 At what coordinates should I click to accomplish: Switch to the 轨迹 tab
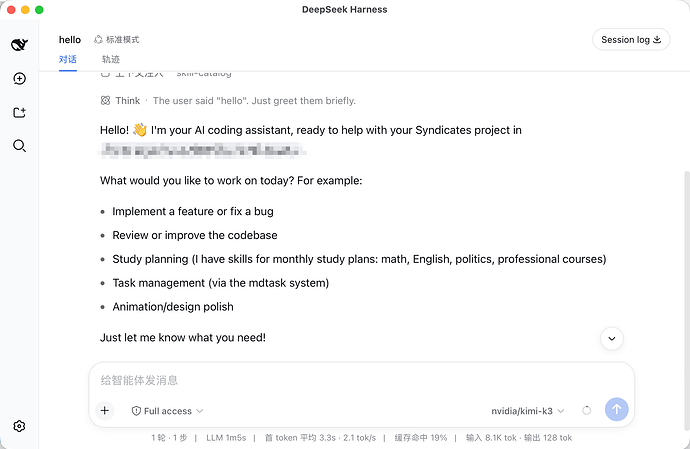(x=111, y=59)
